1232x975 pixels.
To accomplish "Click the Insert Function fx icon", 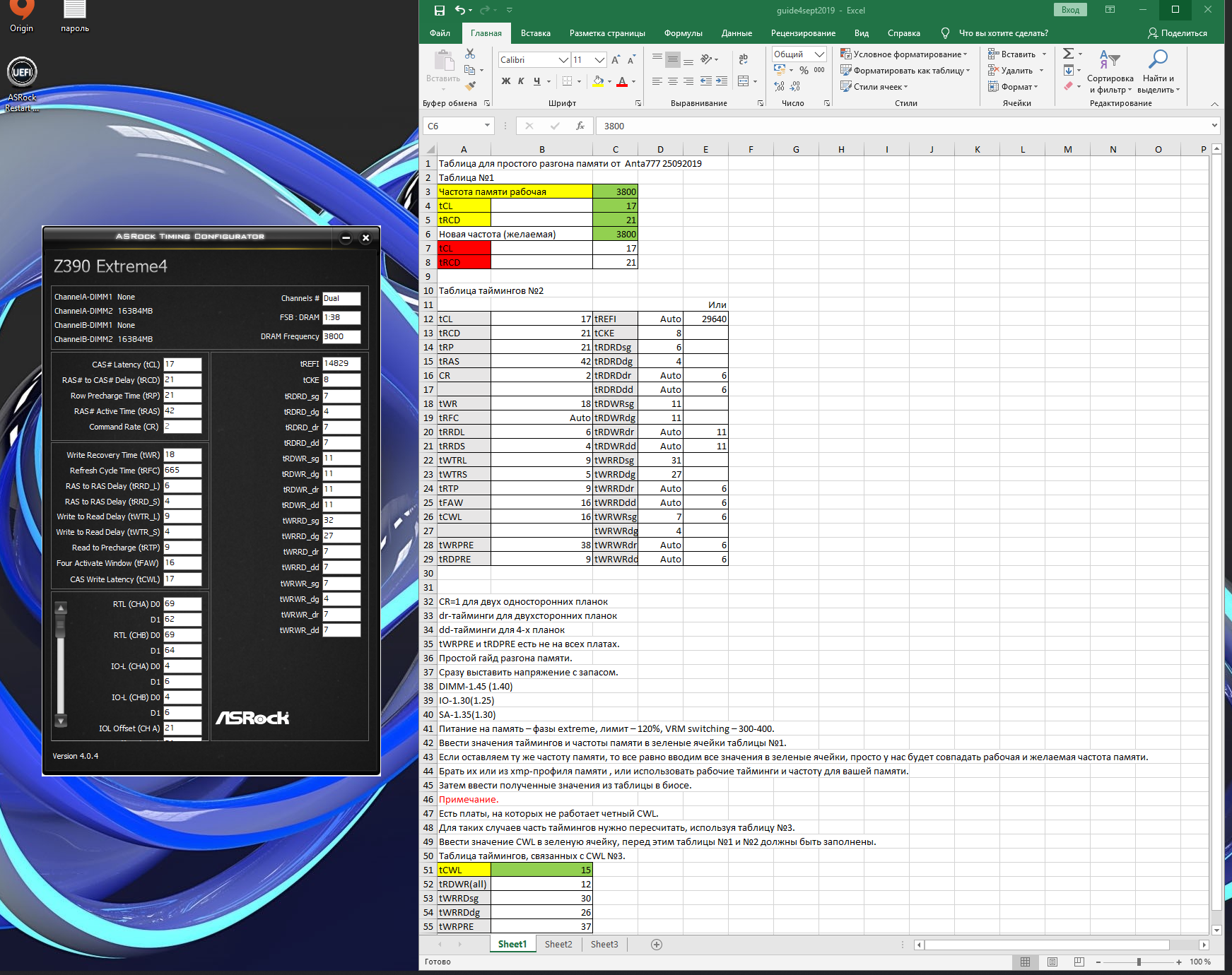I will (580, 126).
